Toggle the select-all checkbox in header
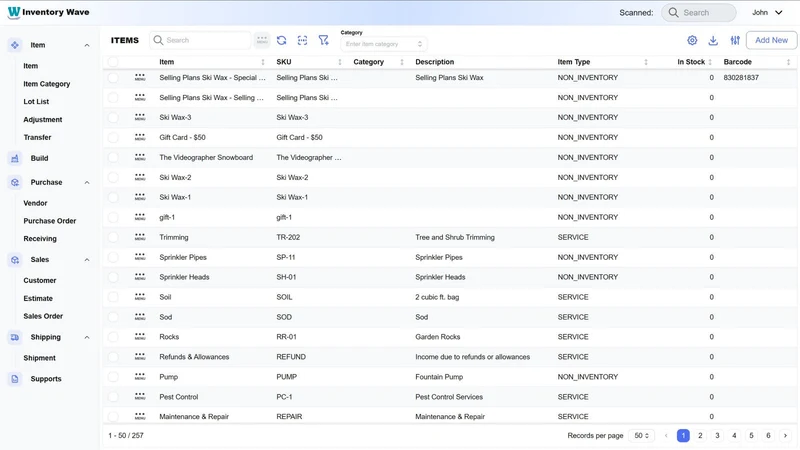The image size is (800, 450). tap(113, 62)
